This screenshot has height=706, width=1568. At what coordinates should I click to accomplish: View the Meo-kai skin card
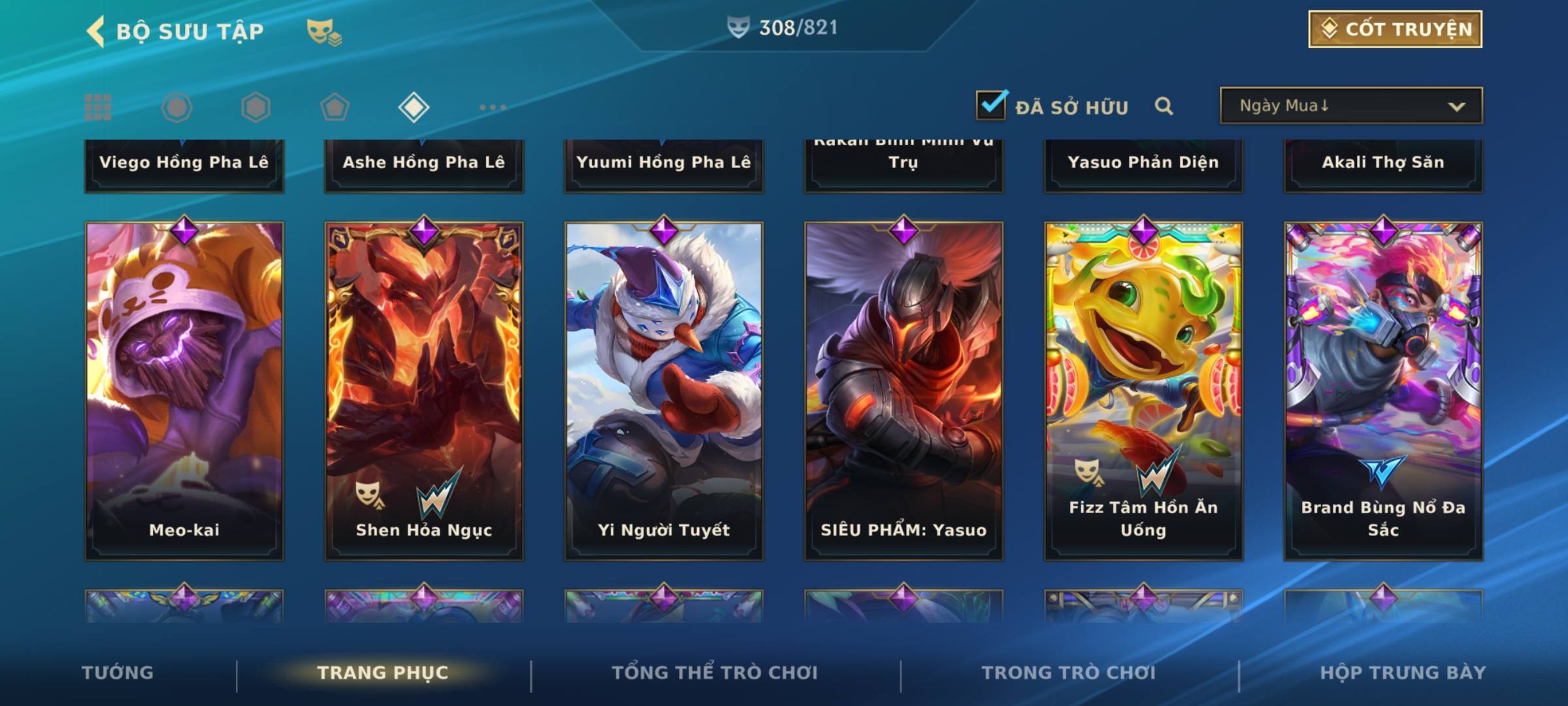(184, 390)
